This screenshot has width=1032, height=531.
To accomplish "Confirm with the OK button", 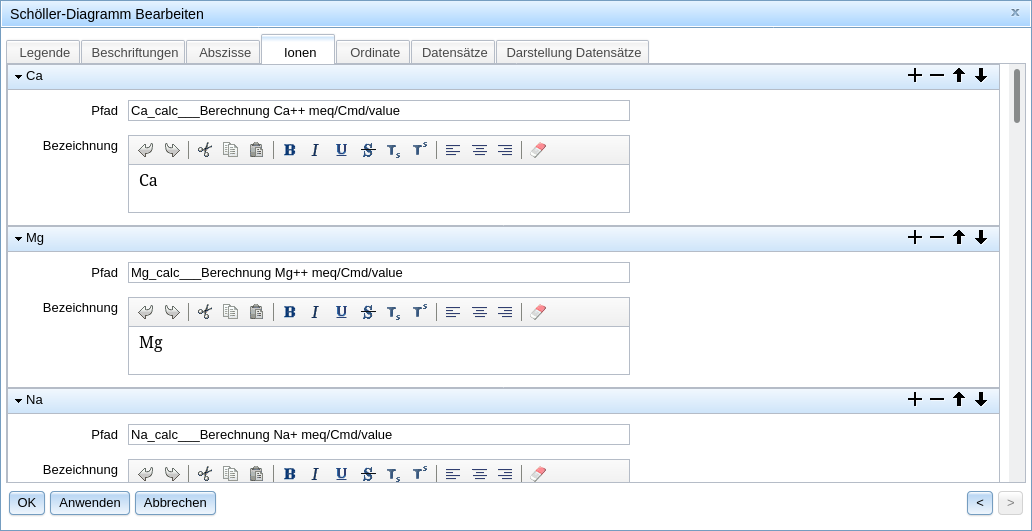I will coord(27,503).
